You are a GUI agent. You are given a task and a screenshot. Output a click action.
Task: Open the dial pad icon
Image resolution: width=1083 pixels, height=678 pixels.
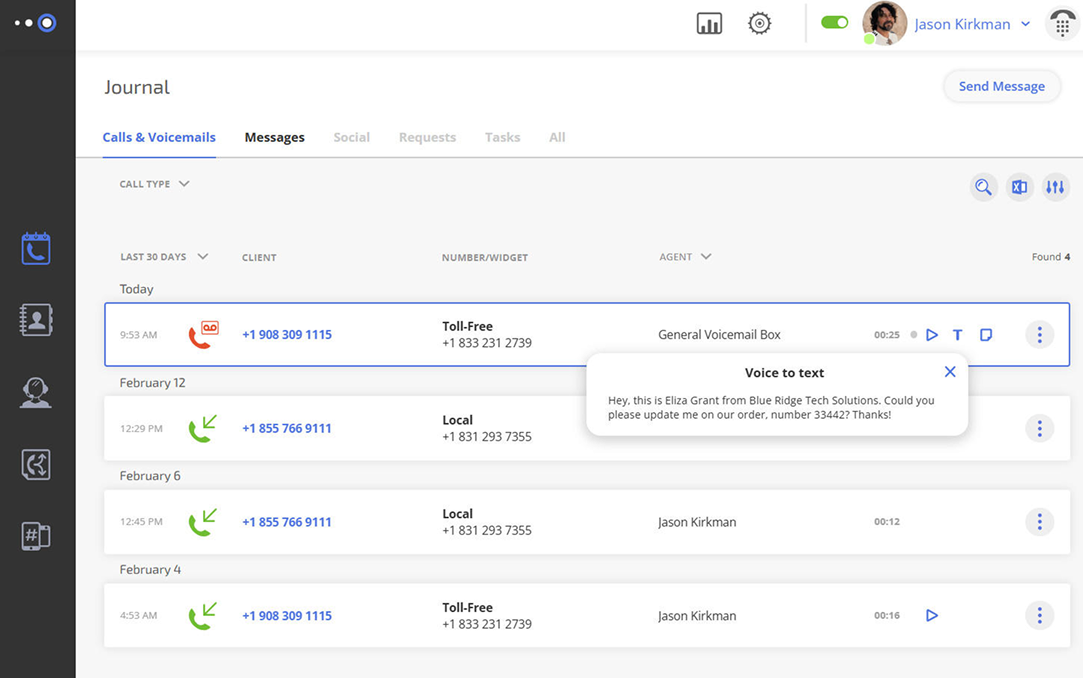pos(1062,24)
